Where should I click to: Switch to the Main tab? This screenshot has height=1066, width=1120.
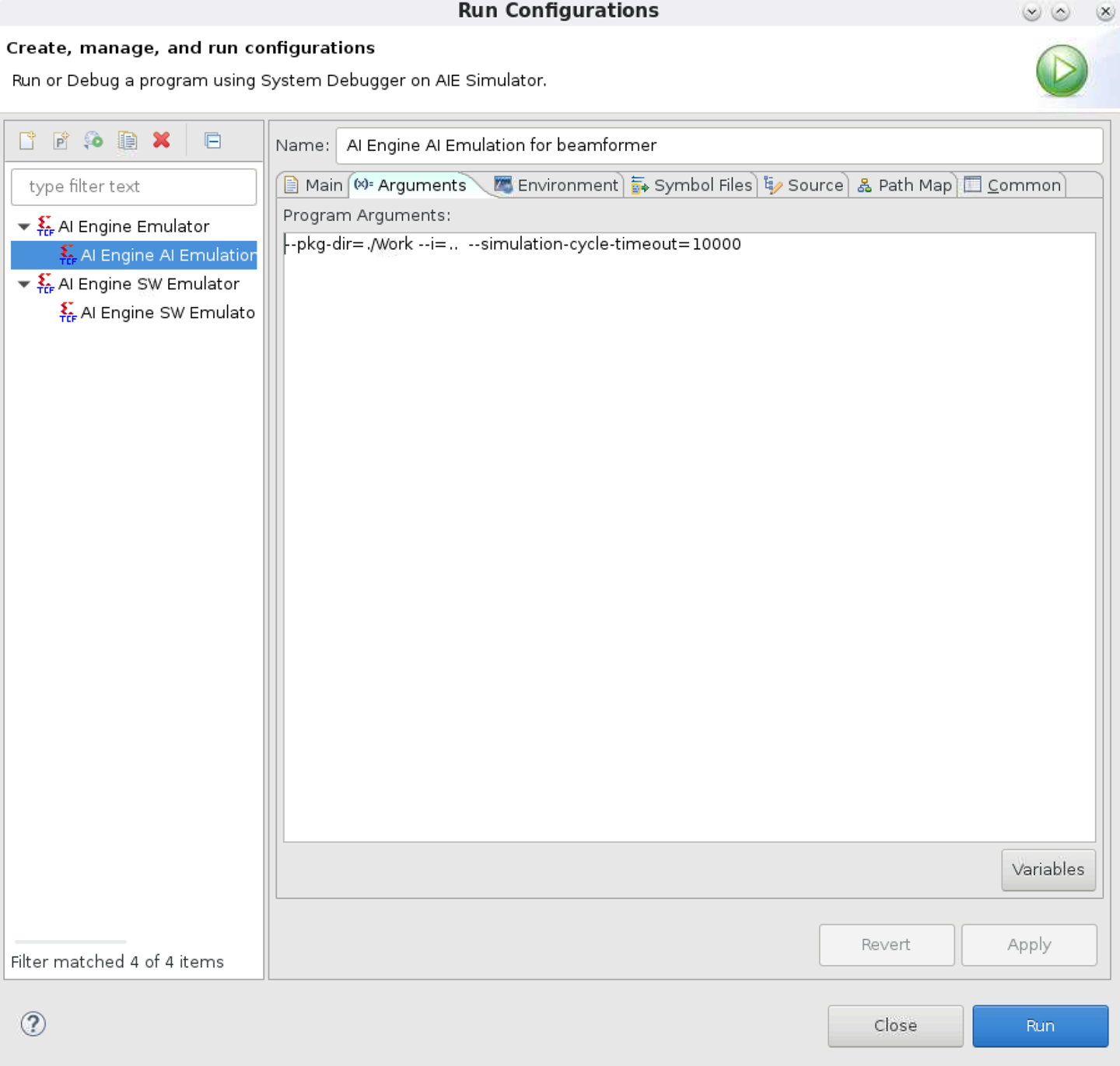(x=314, y=185)
